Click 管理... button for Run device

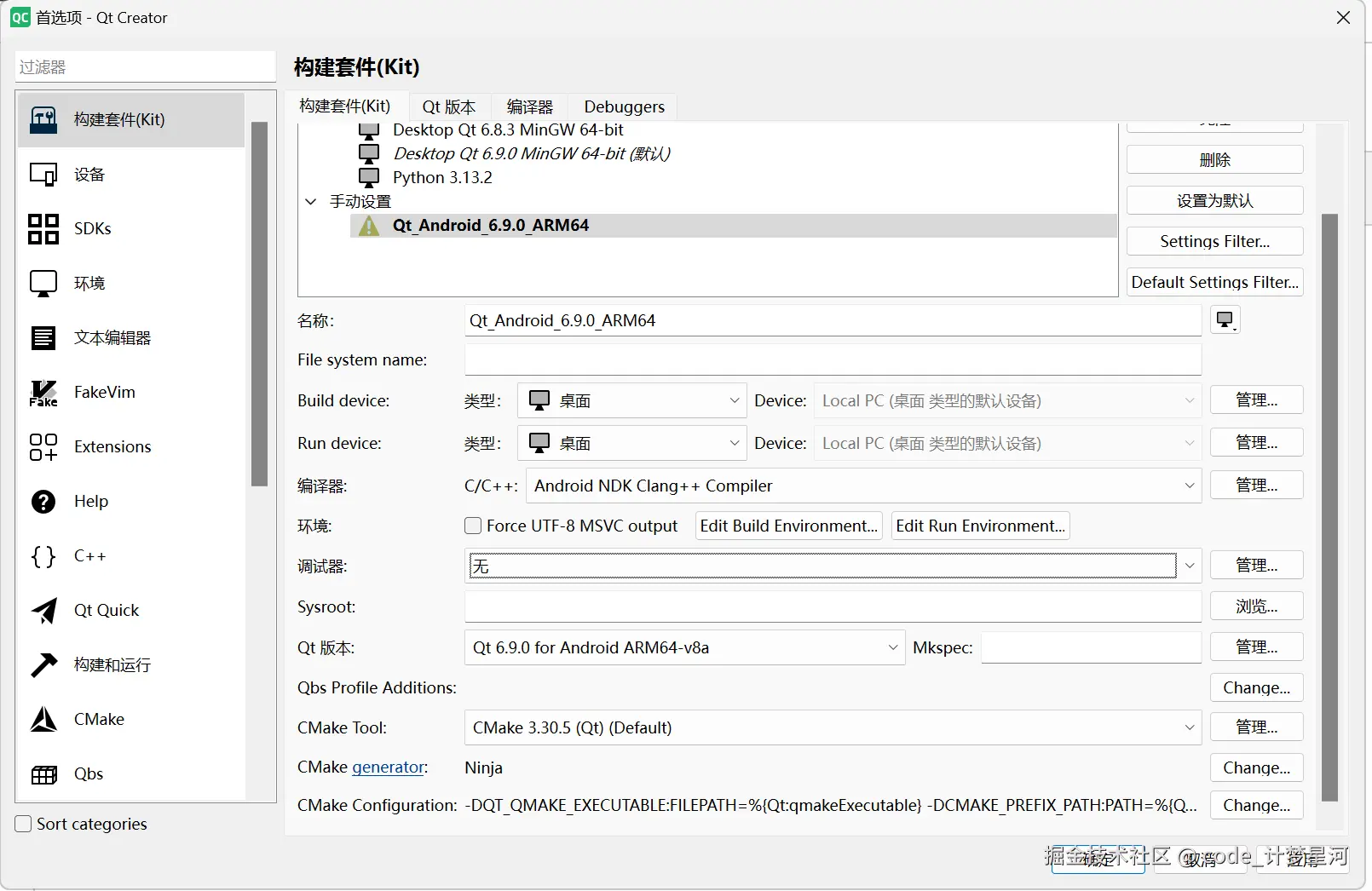[1257, 442]
